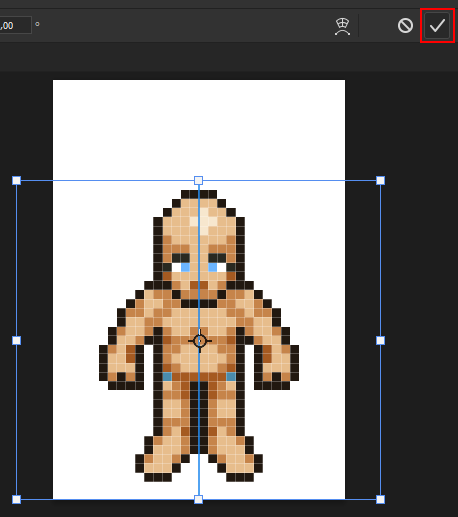The height and width of the screenshot is (517, 458).
Task: Click the bottom-center transform handle
Action: point(198,499)
